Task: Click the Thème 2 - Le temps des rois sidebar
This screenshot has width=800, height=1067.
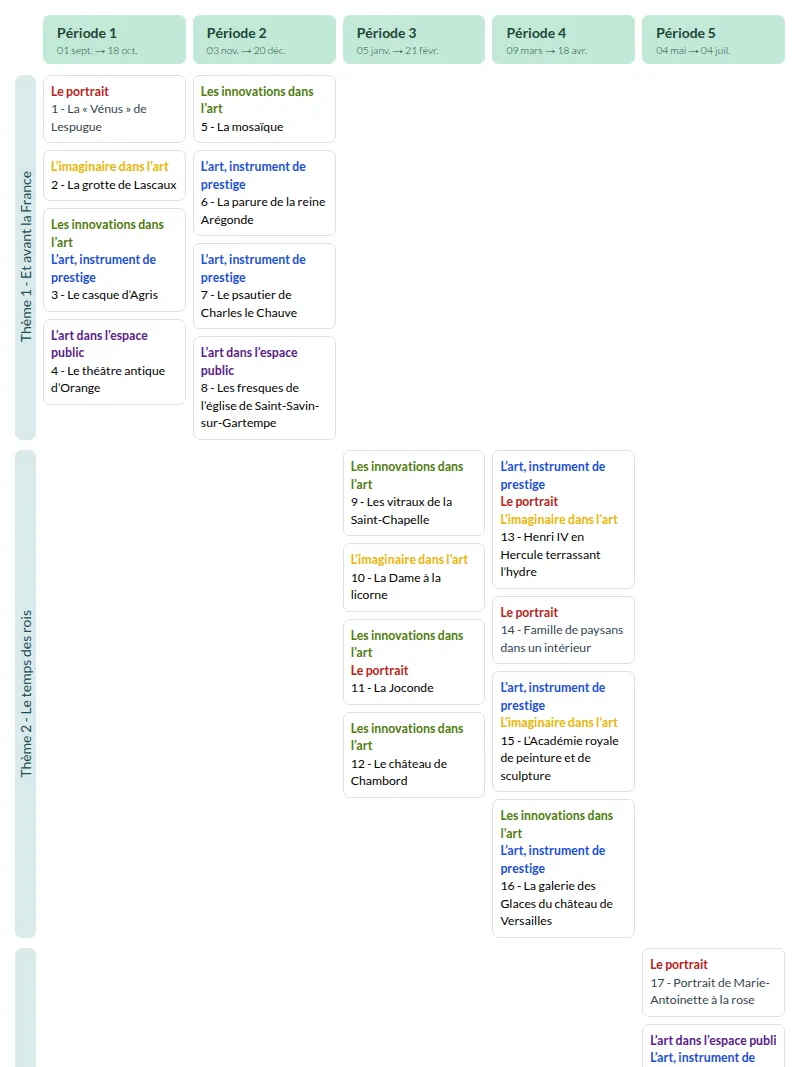Action: tap(25, 693)
